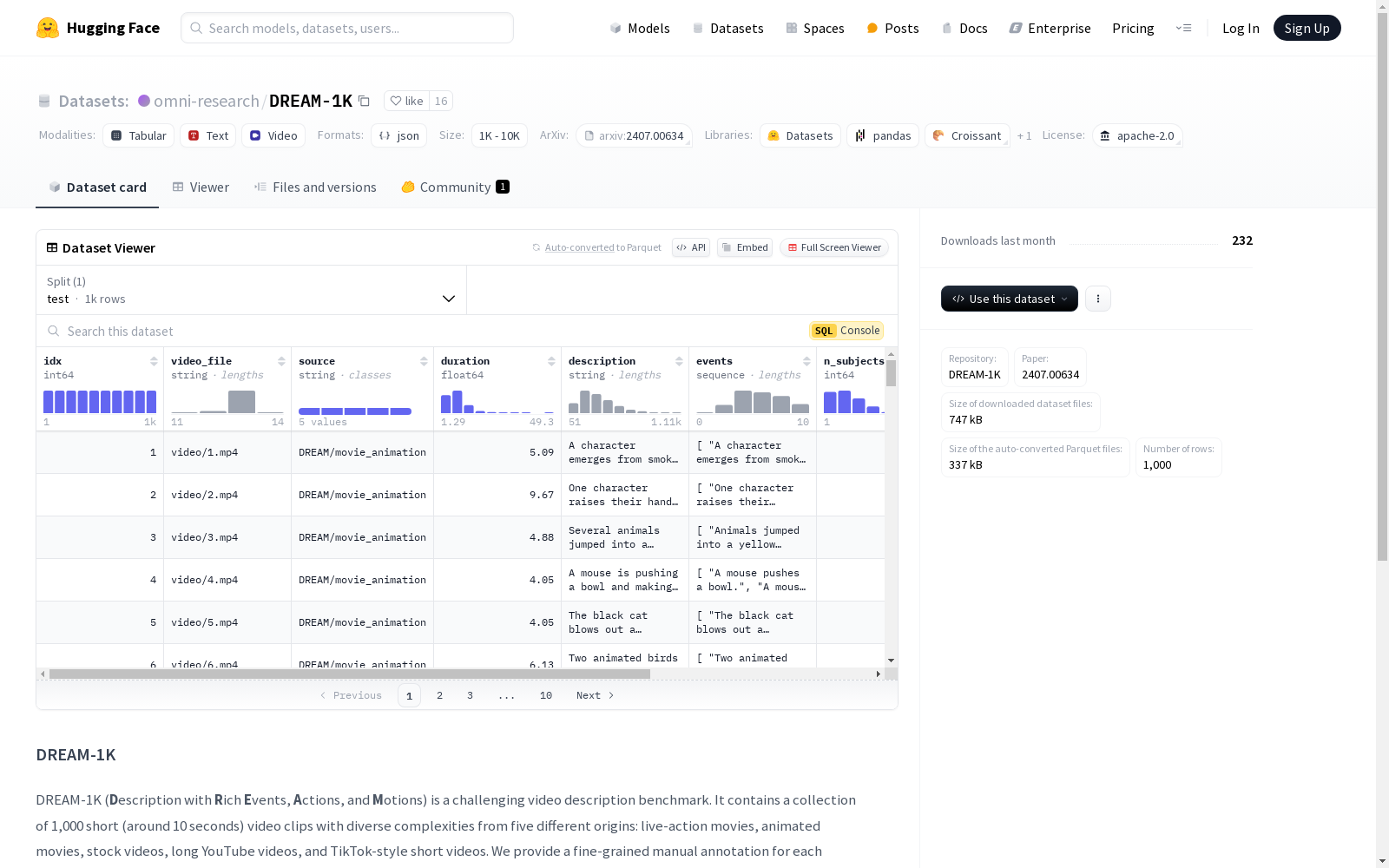Open the arxiv:2407.00634 paper tag
This screenshot has height=868, width=1389.
pos(634,135)
